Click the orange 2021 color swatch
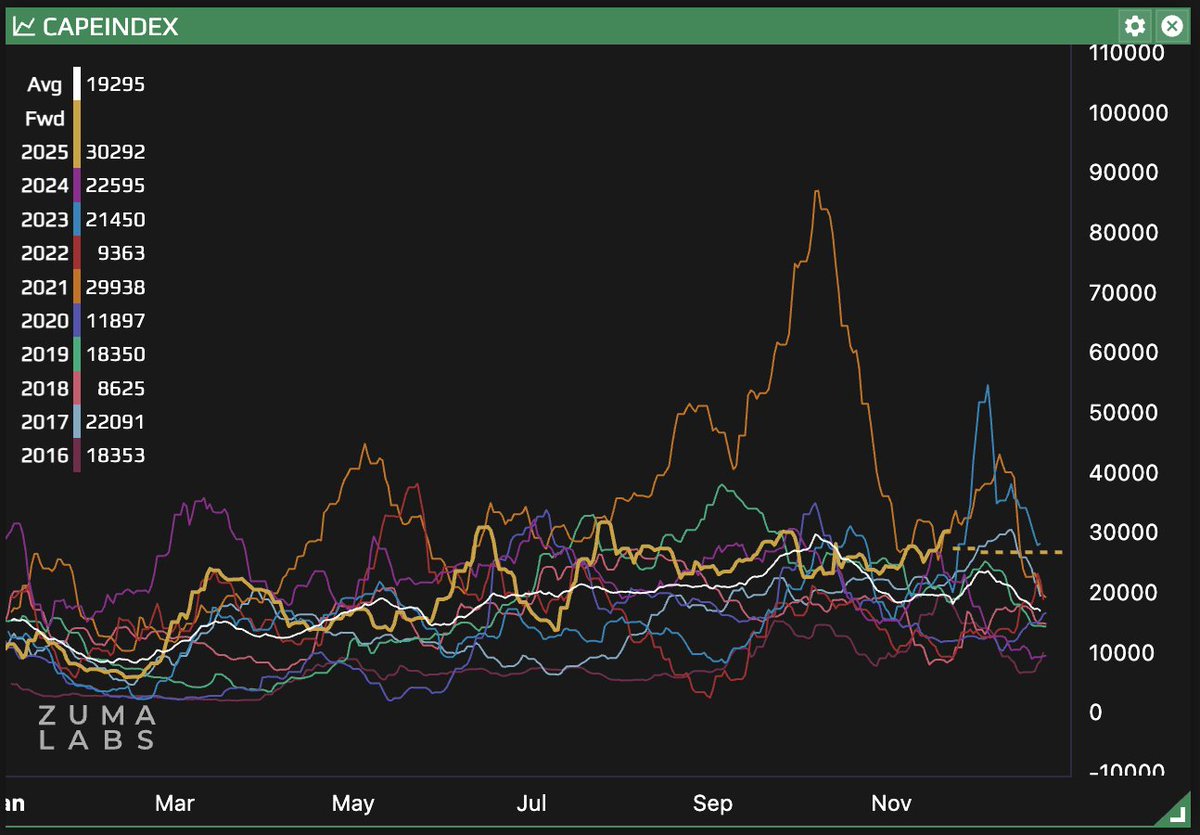Viewport: 1200px width, 835px height. click(77, 288)
